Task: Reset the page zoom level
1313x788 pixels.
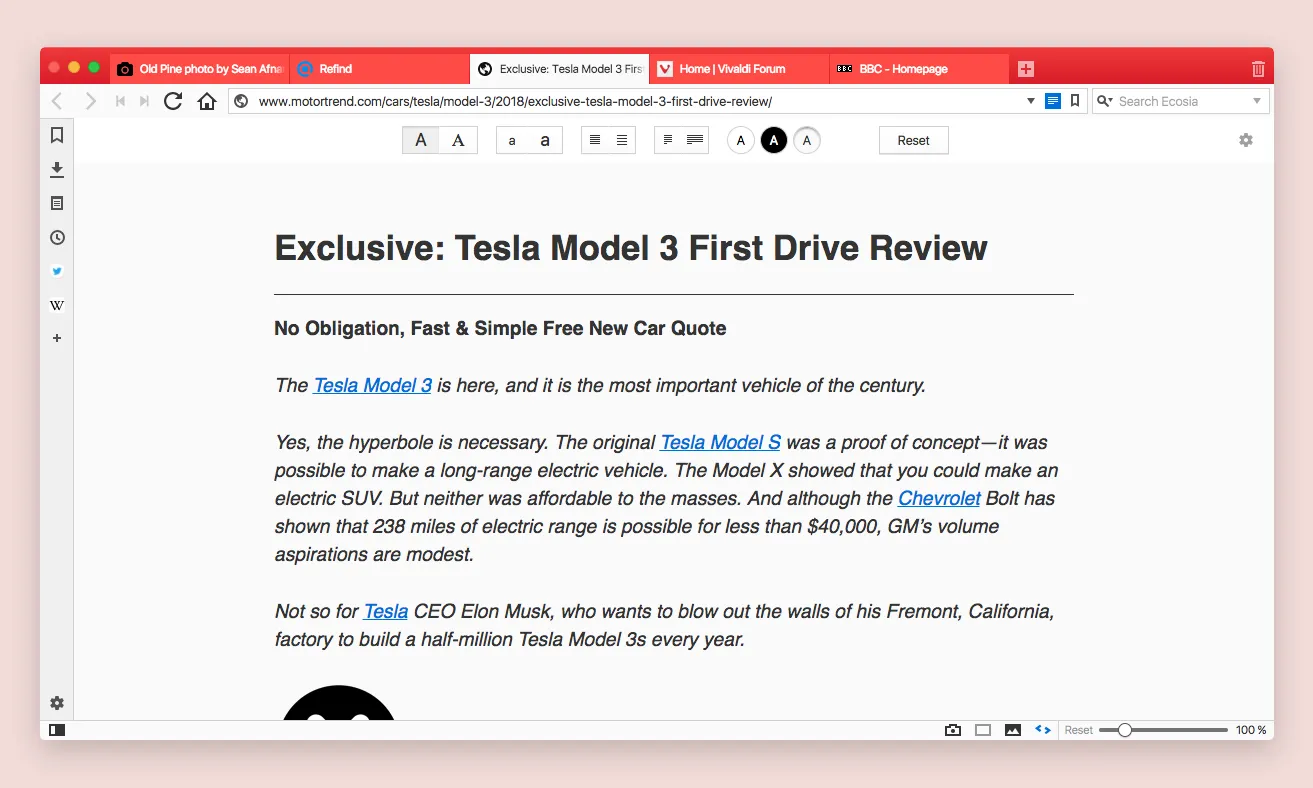Action: tap(1079, 730)
